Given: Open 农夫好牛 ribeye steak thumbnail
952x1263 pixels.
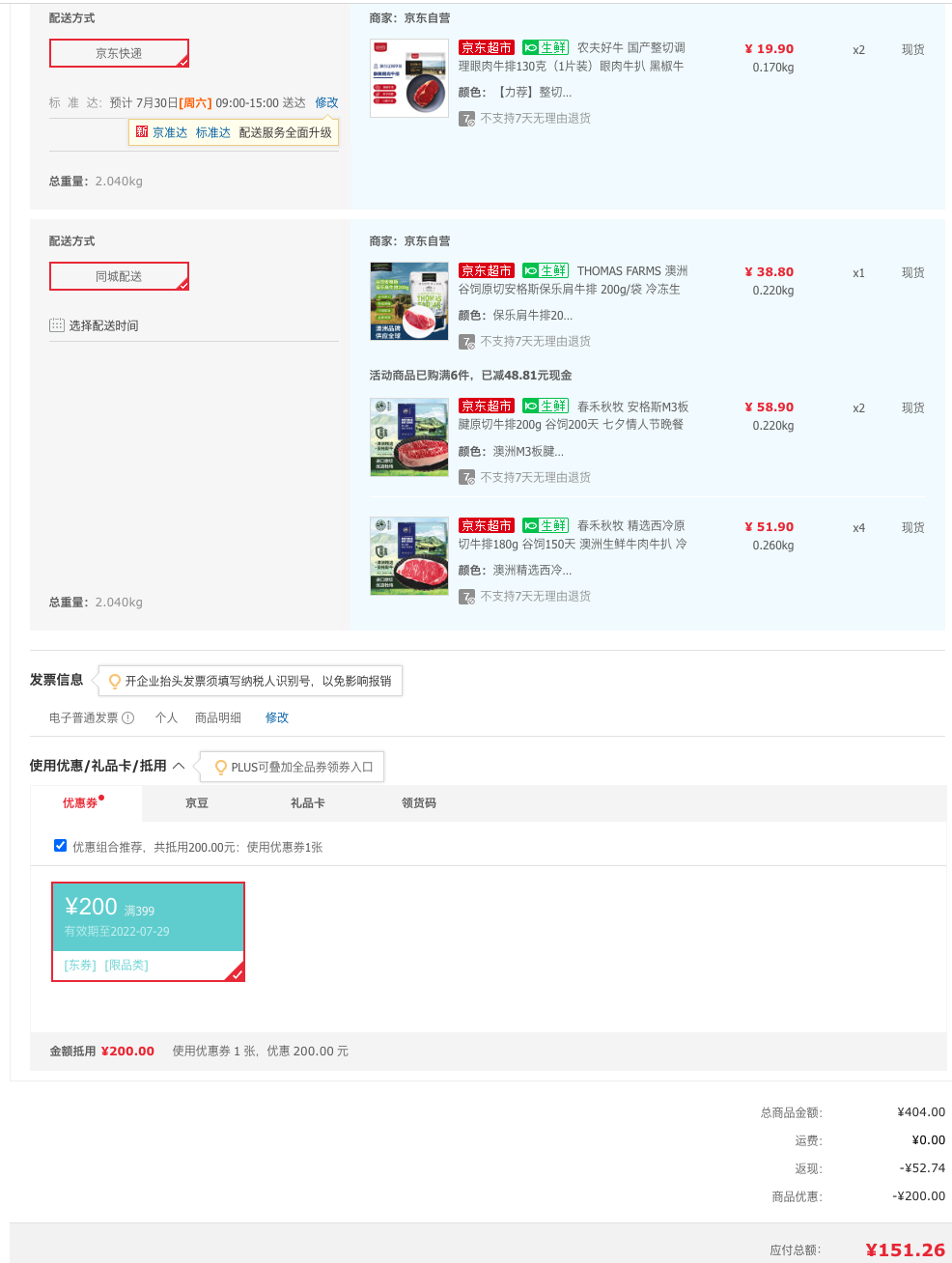Looking at the screenshot, I should 409,78.
